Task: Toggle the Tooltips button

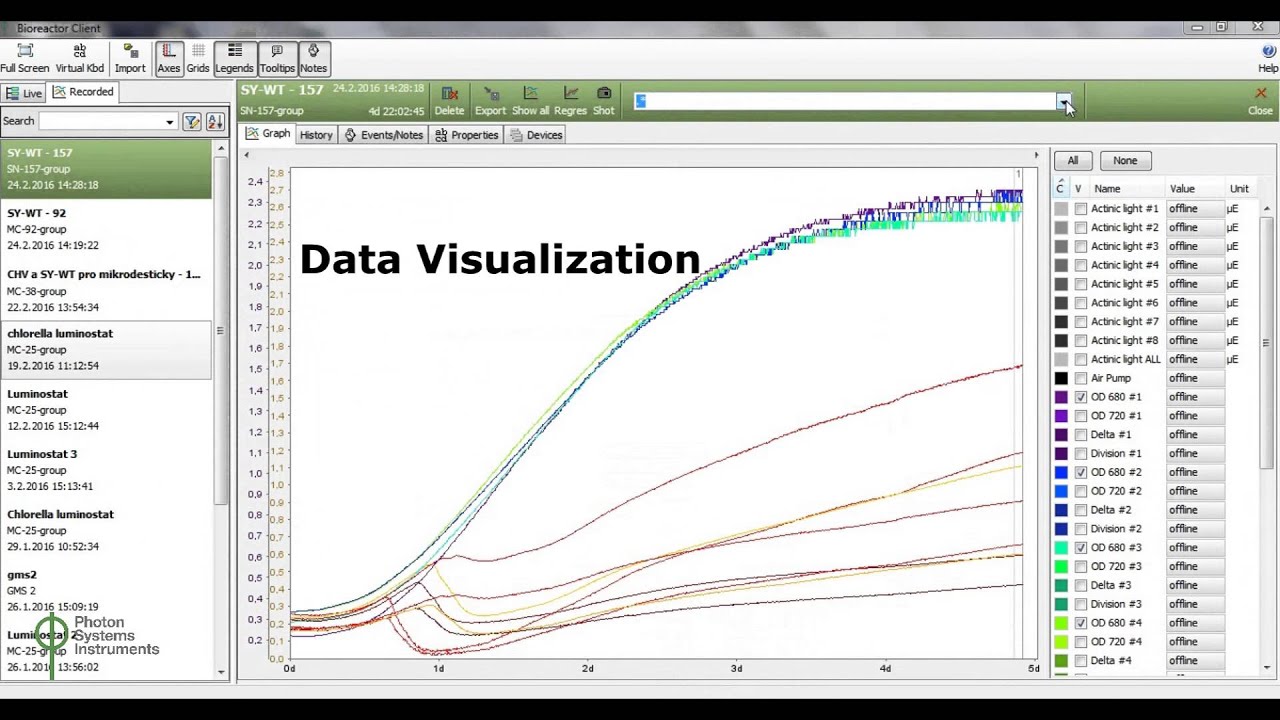Action: [277, 58]
